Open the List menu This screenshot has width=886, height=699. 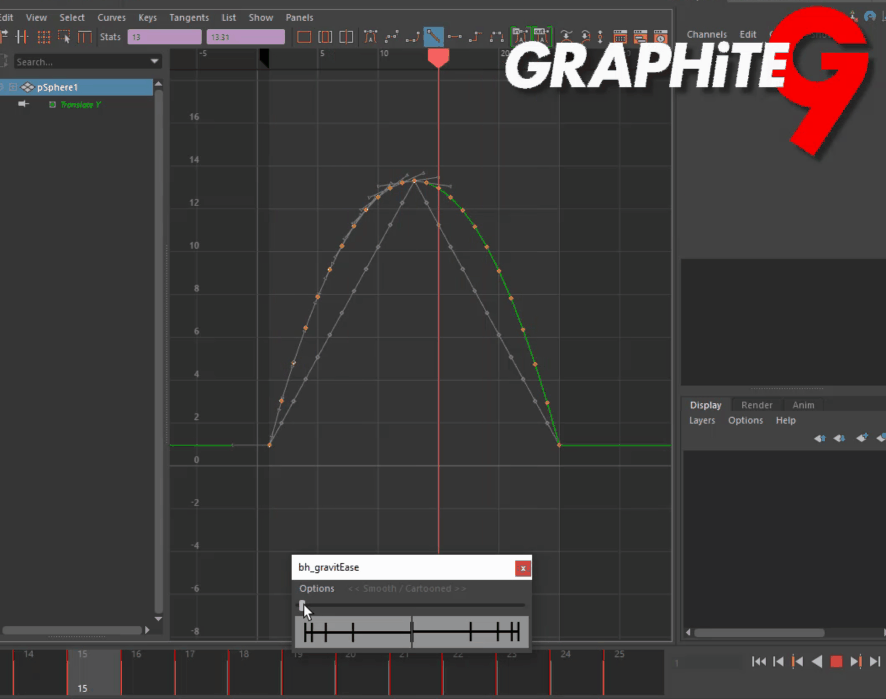pyautogui.click(x=228, y=18)
